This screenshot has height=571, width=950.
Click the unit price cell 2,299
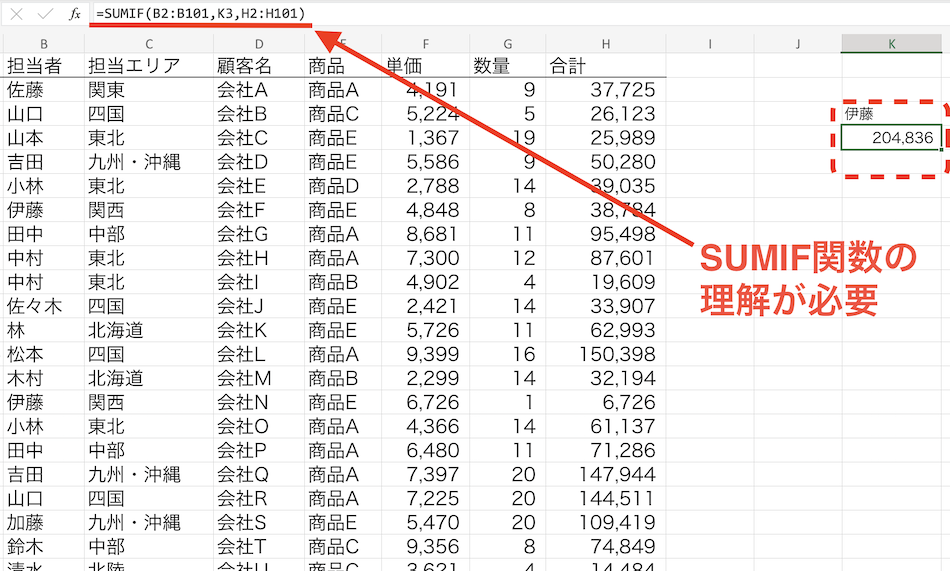coord(425,378)
